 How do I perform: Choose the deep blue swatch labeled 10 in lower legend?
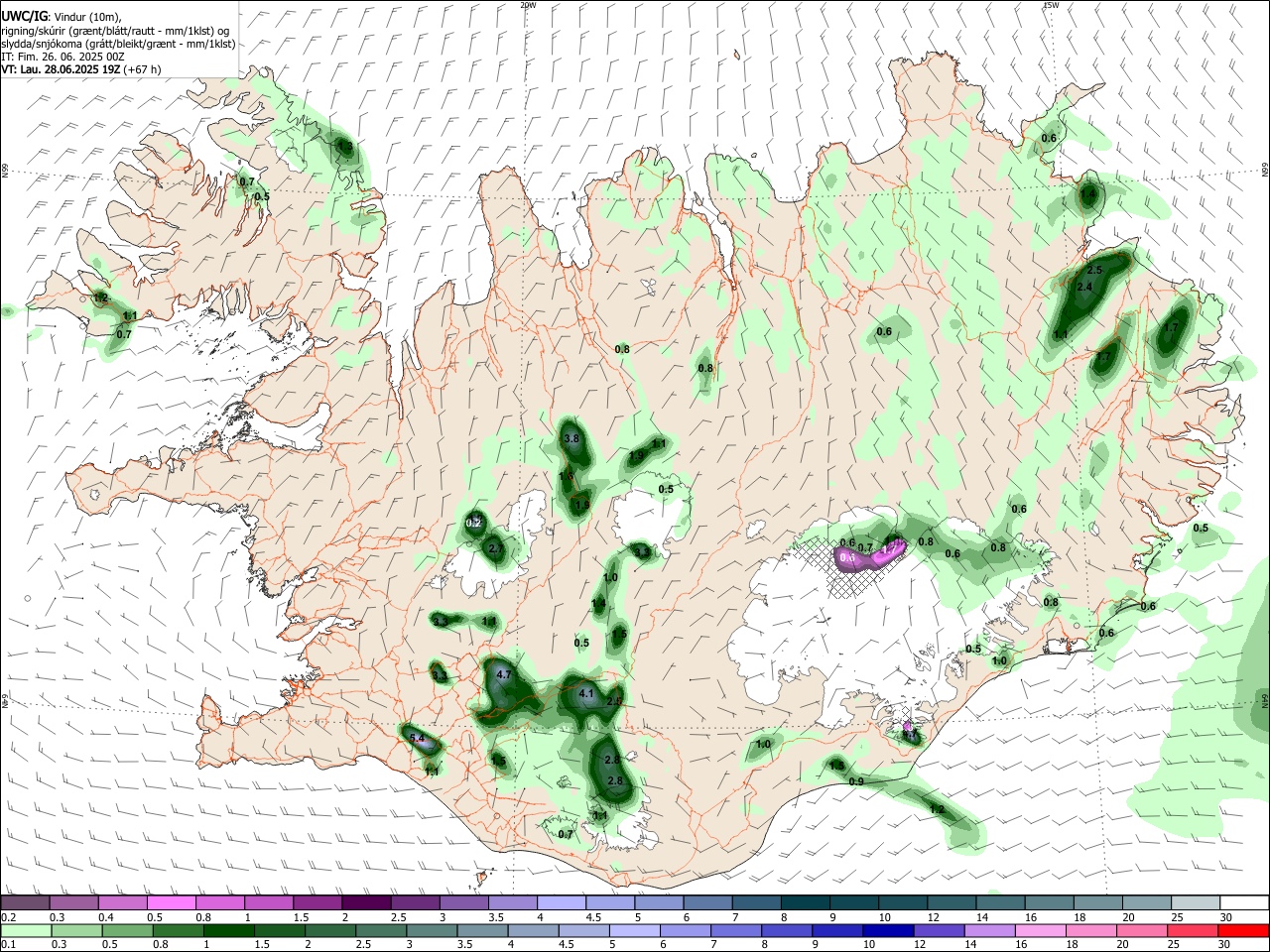[x=886, y=930]
